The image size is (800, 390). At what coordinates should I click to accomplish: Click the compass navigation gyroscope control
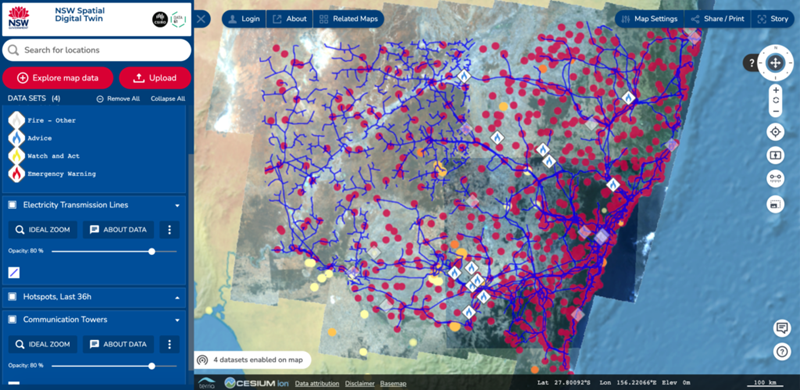775,63
